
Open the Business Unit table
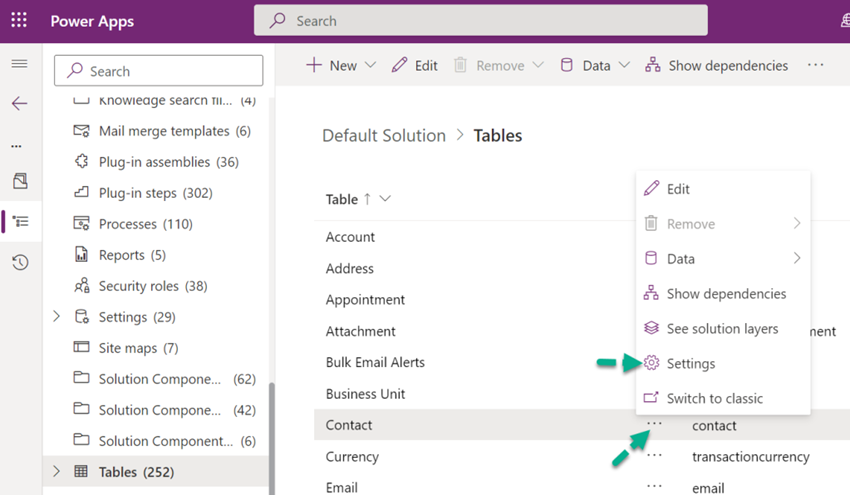tap(365, 394)
